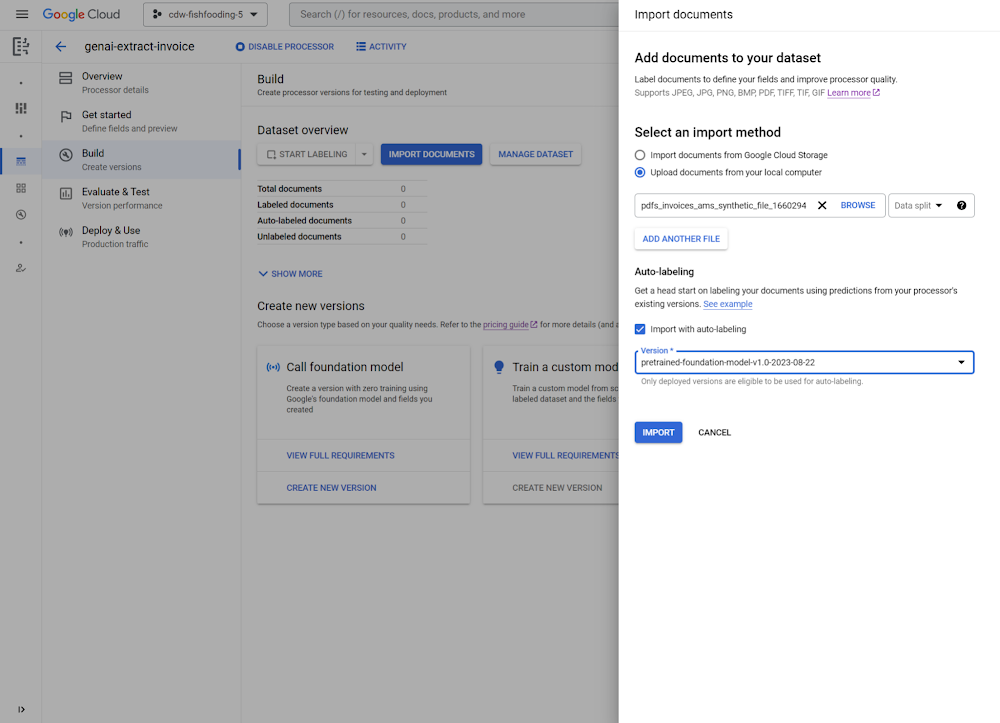Click the highlighted left rail icon
Screen dimensions: 1000x723
coord(21,161)
